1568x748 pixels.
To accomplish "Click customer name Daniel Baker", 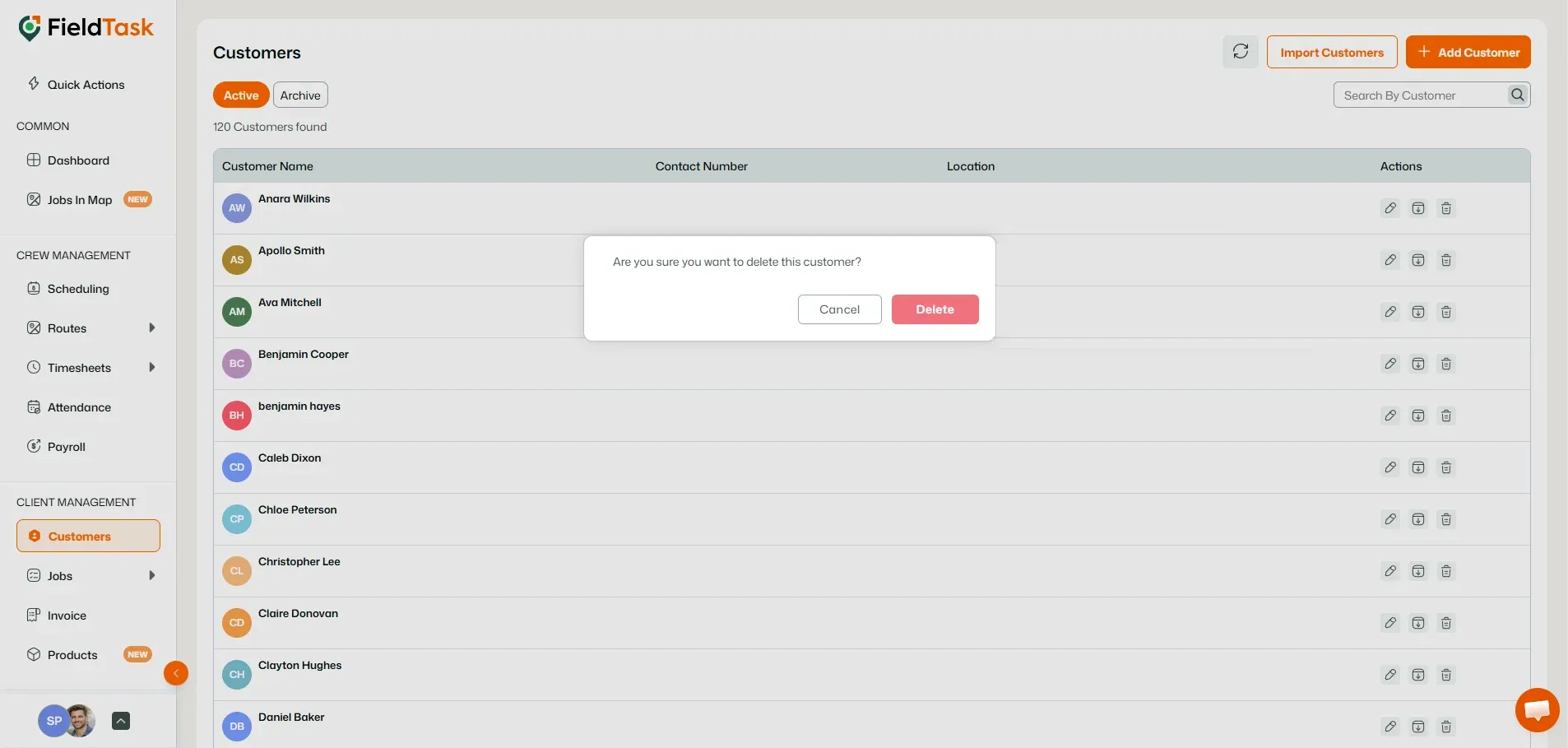I will 291,718.
